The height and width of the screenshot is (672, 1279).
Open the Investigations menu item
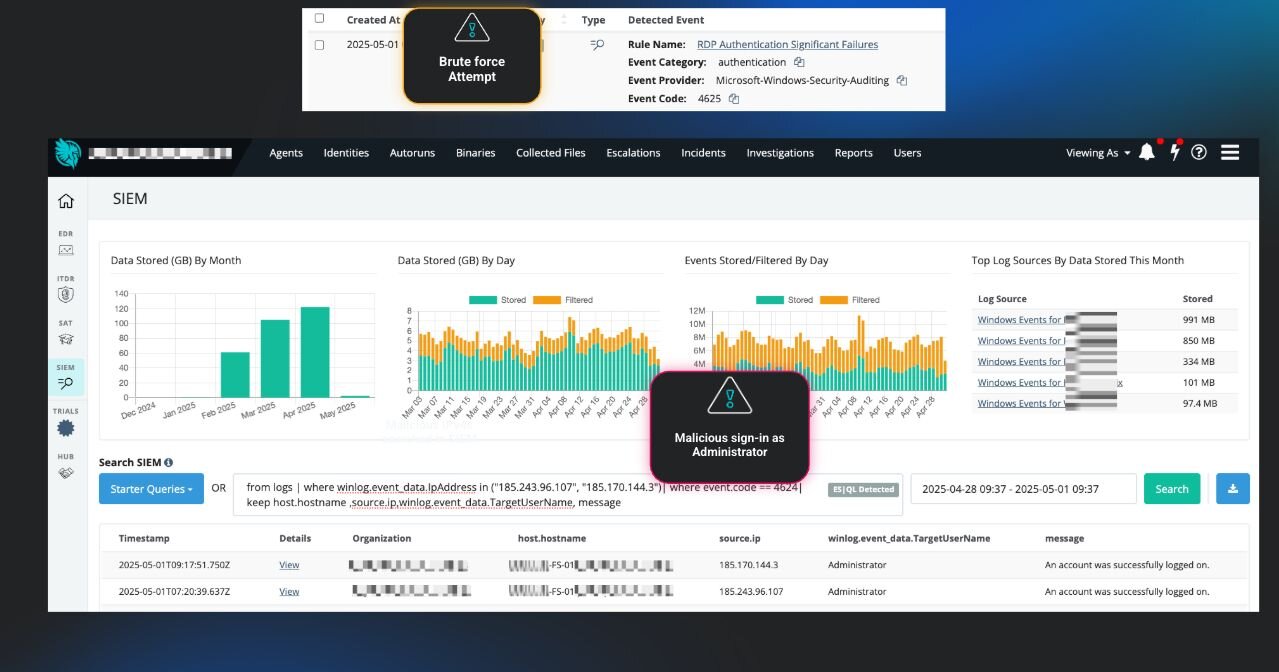tap(780, 153)
